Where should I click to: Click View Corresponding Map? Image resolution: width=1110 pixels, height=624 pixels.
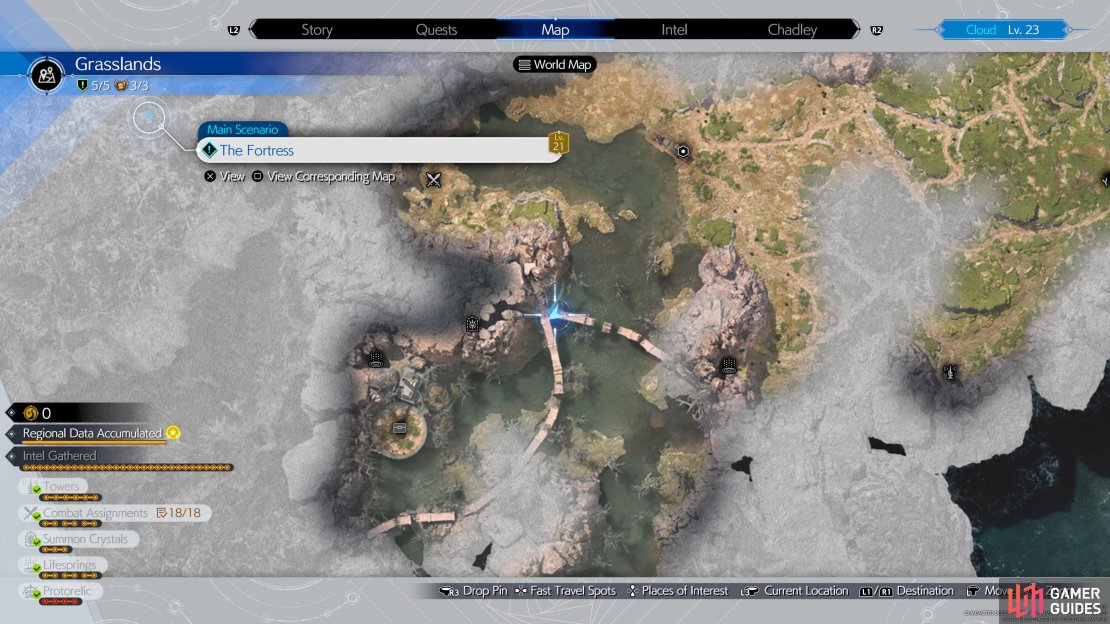tap(331, 176)
